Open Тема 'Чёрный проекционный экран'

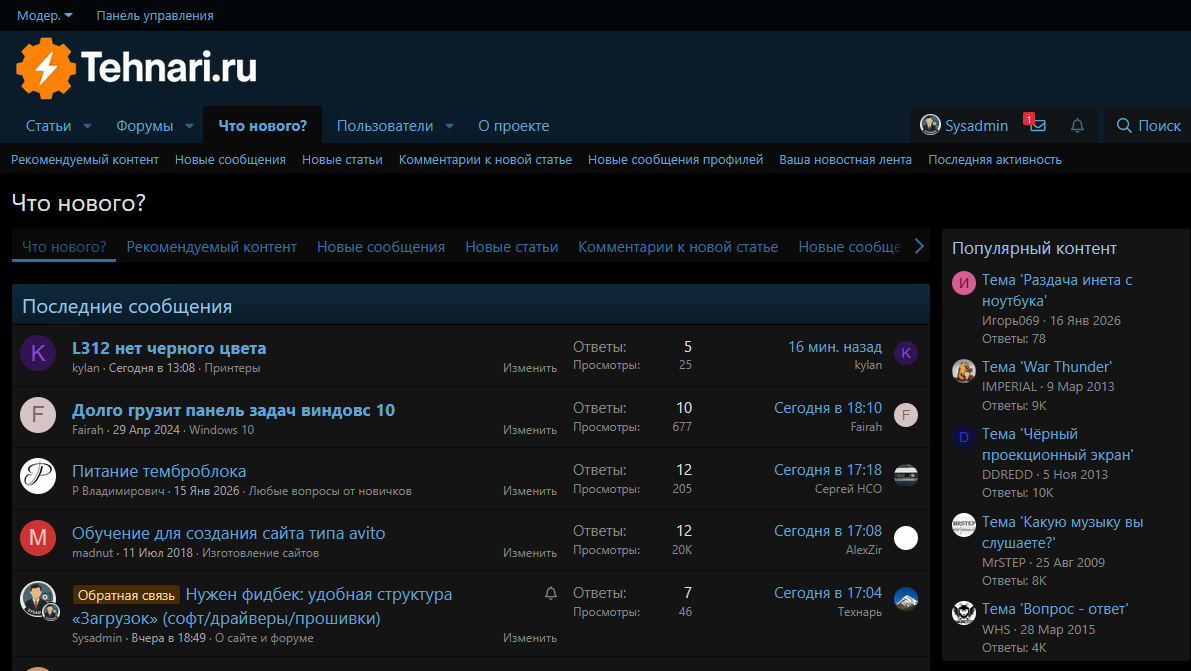coord(1057,445)
